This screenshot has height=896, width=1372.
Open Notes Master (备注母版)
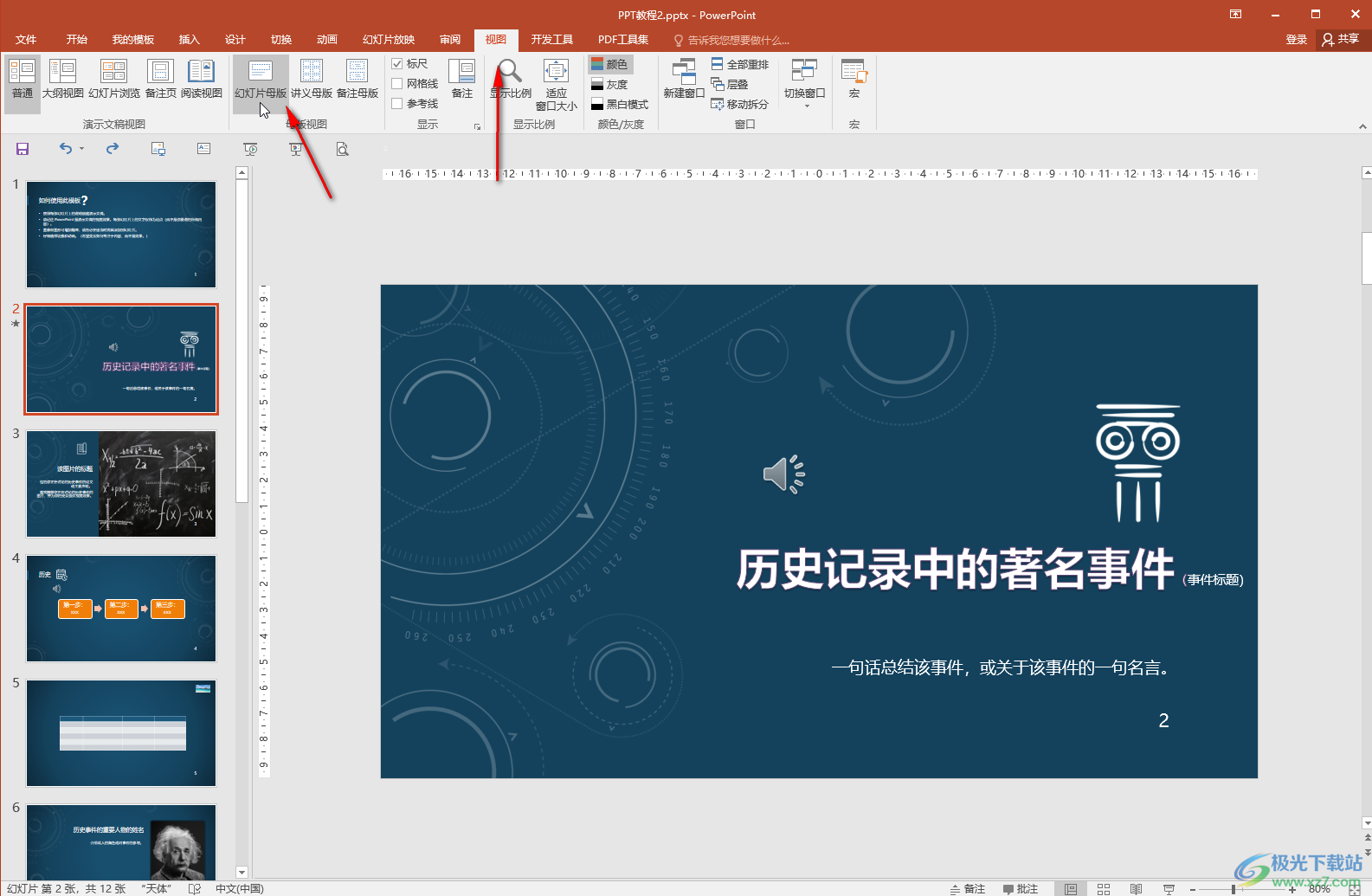(357, 80)
